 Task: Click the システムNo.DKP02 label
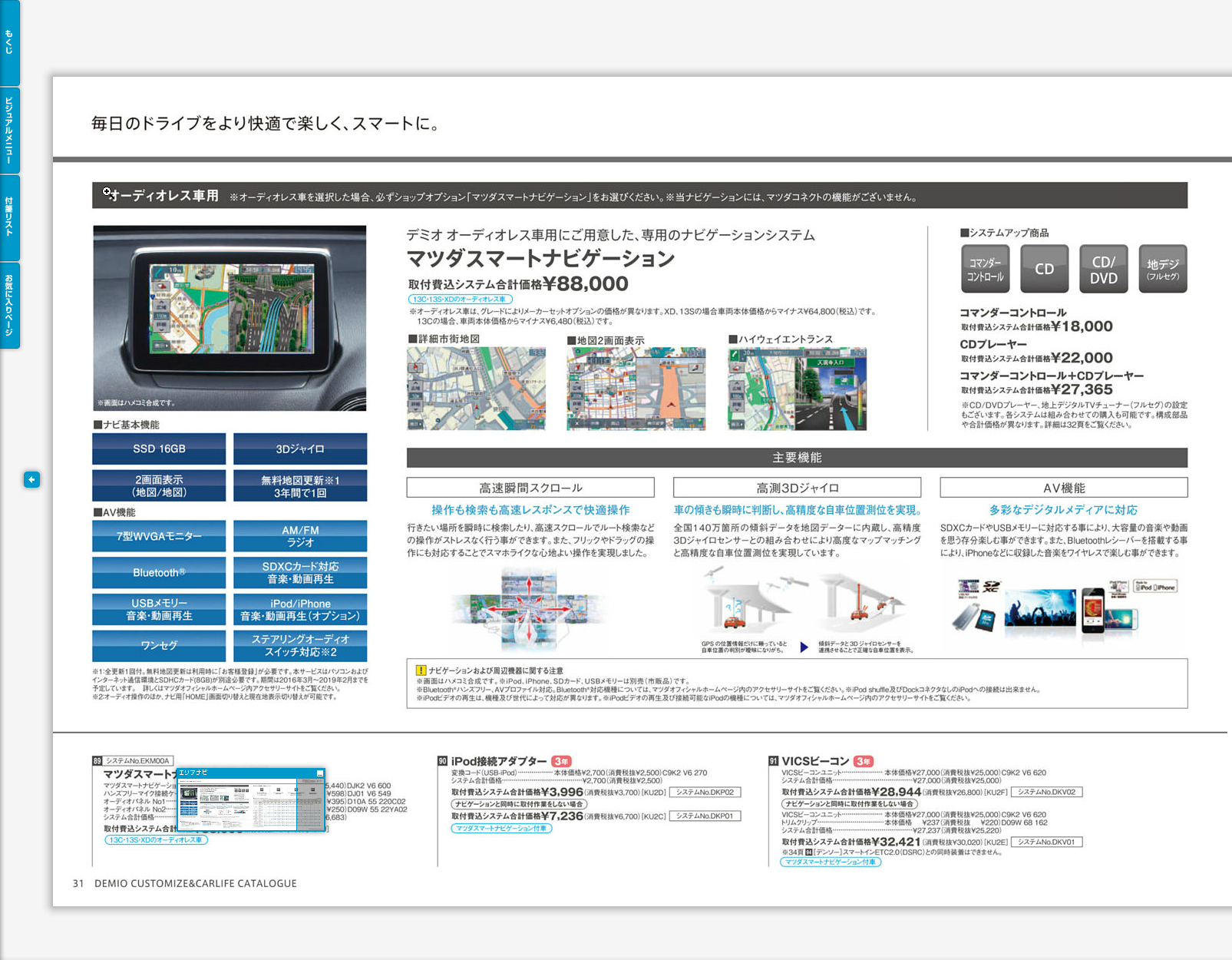pos(705,793)
